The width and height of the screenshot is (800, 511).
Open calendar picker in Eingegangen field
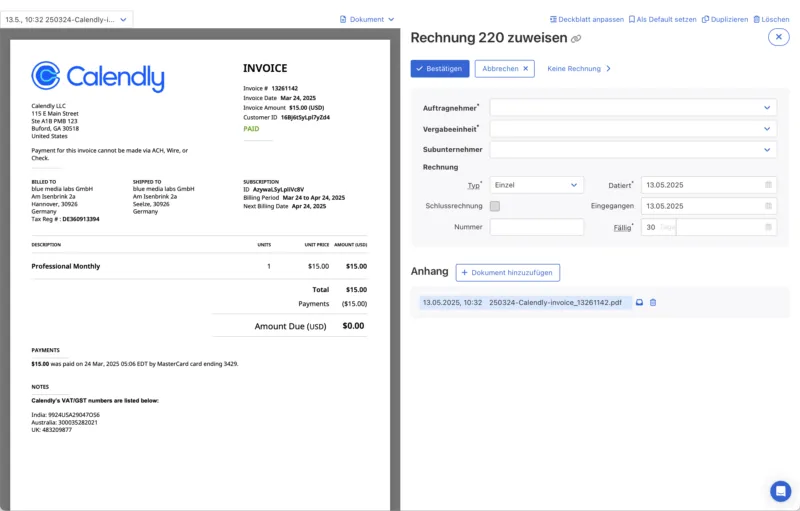pos(768,206)
